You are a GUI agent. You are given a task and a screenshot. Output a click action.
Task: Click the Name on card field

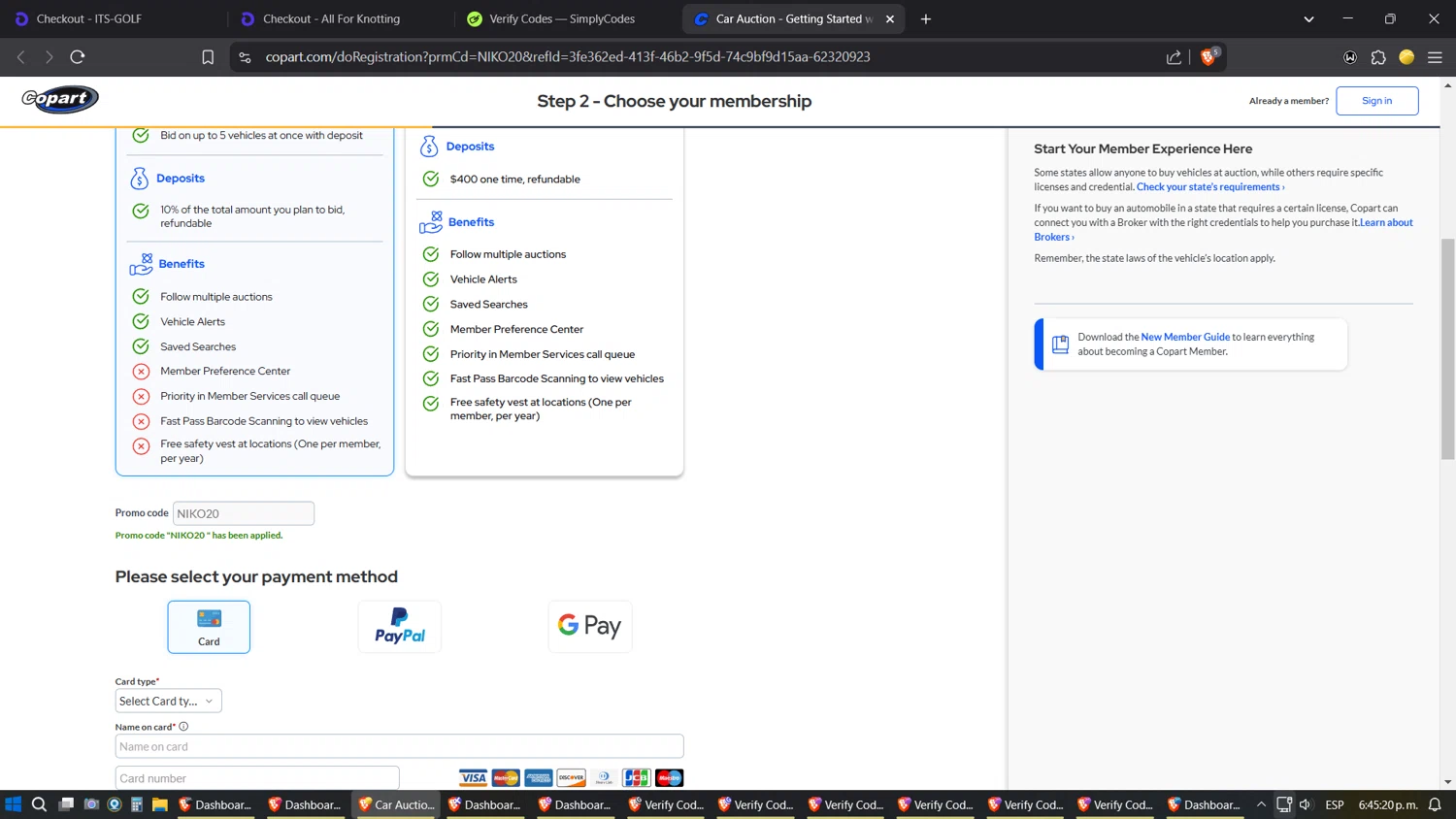pos(399,746)
